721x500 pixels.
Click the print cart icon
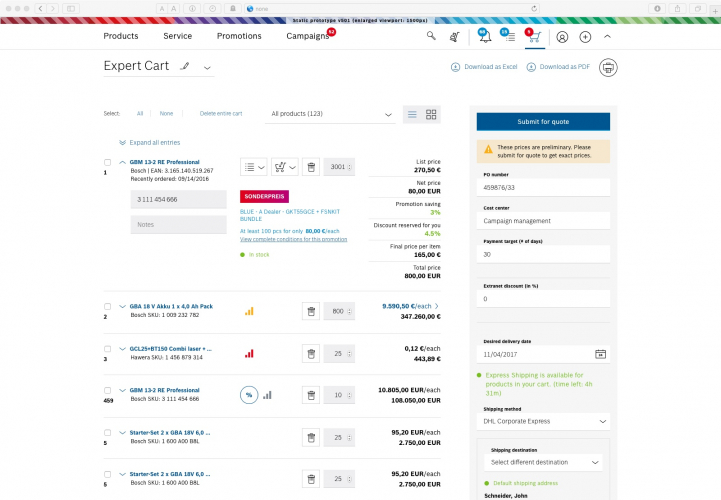tap(608, 68)
